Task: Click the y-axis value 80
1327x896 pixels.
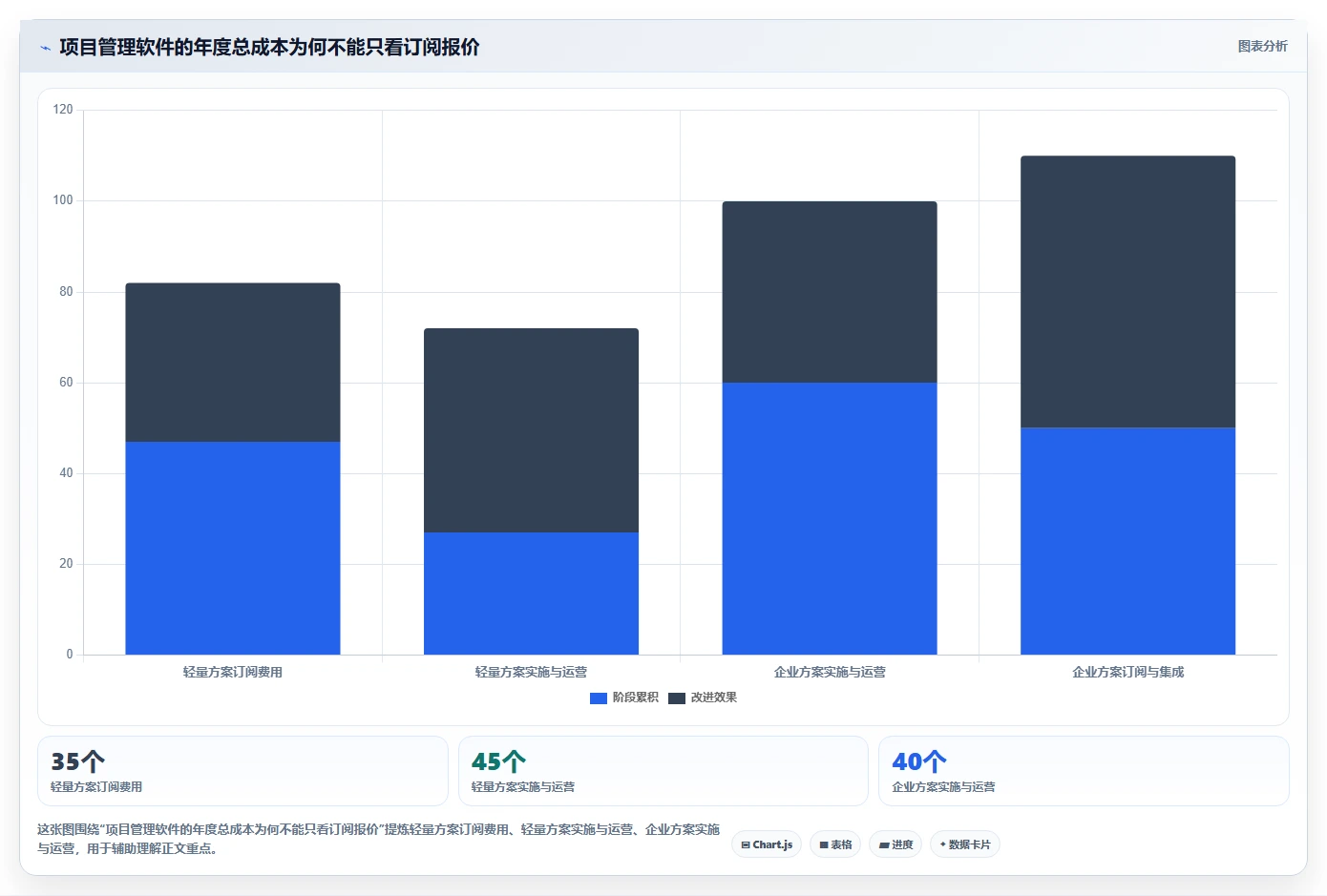Action: pyautogui.click(x=66, y=292)
